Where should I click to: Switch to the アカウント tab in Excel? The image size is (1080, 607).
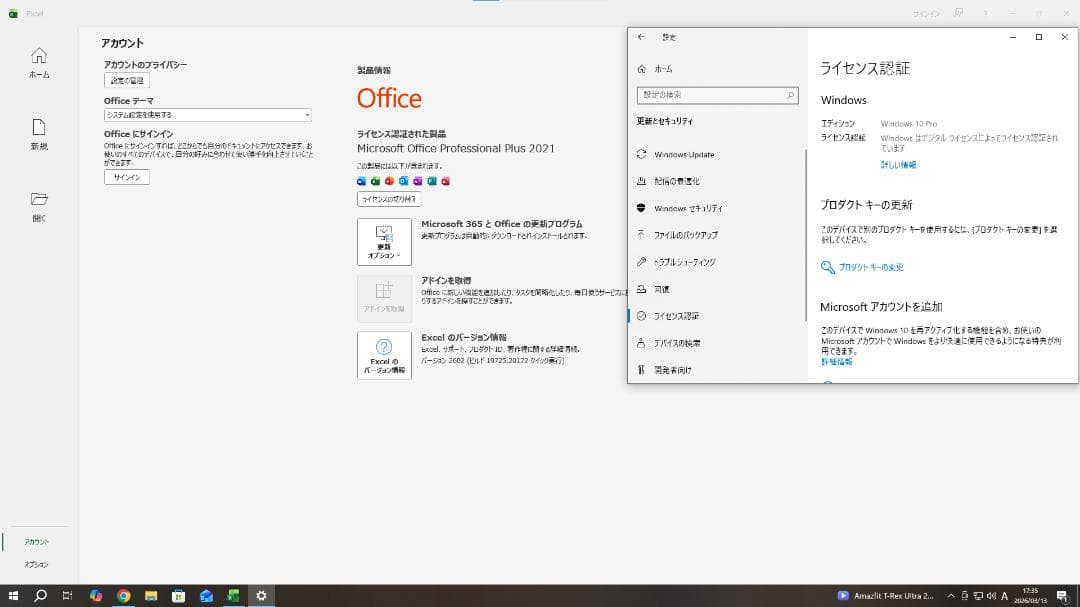click(x=36, y=540)
